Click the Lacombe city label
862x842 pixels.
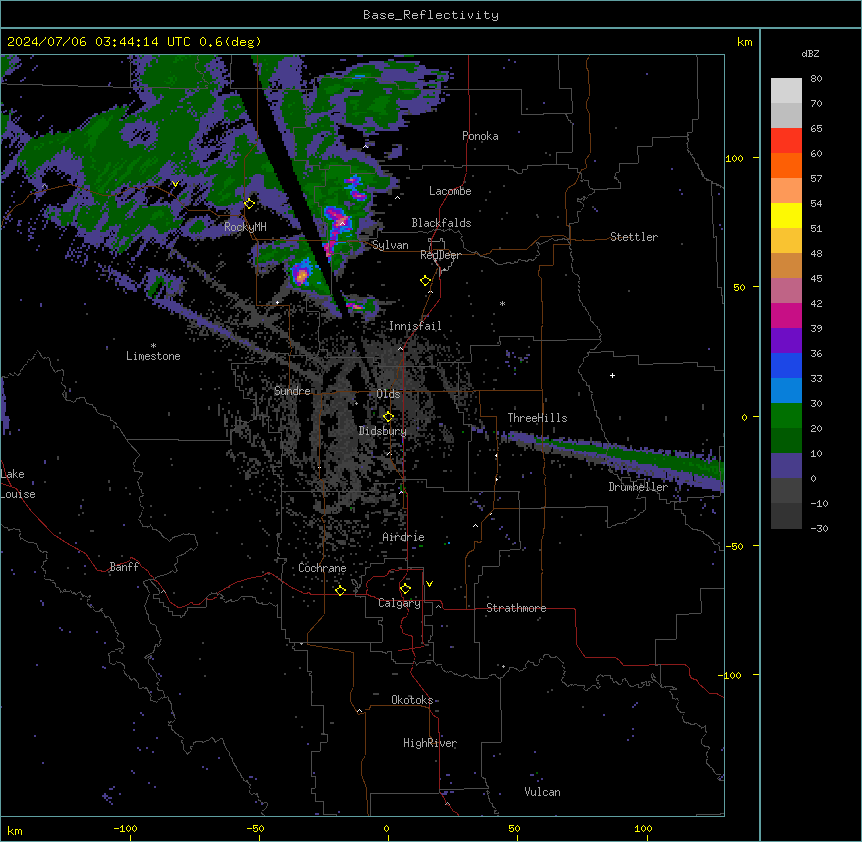coord(450,191)
